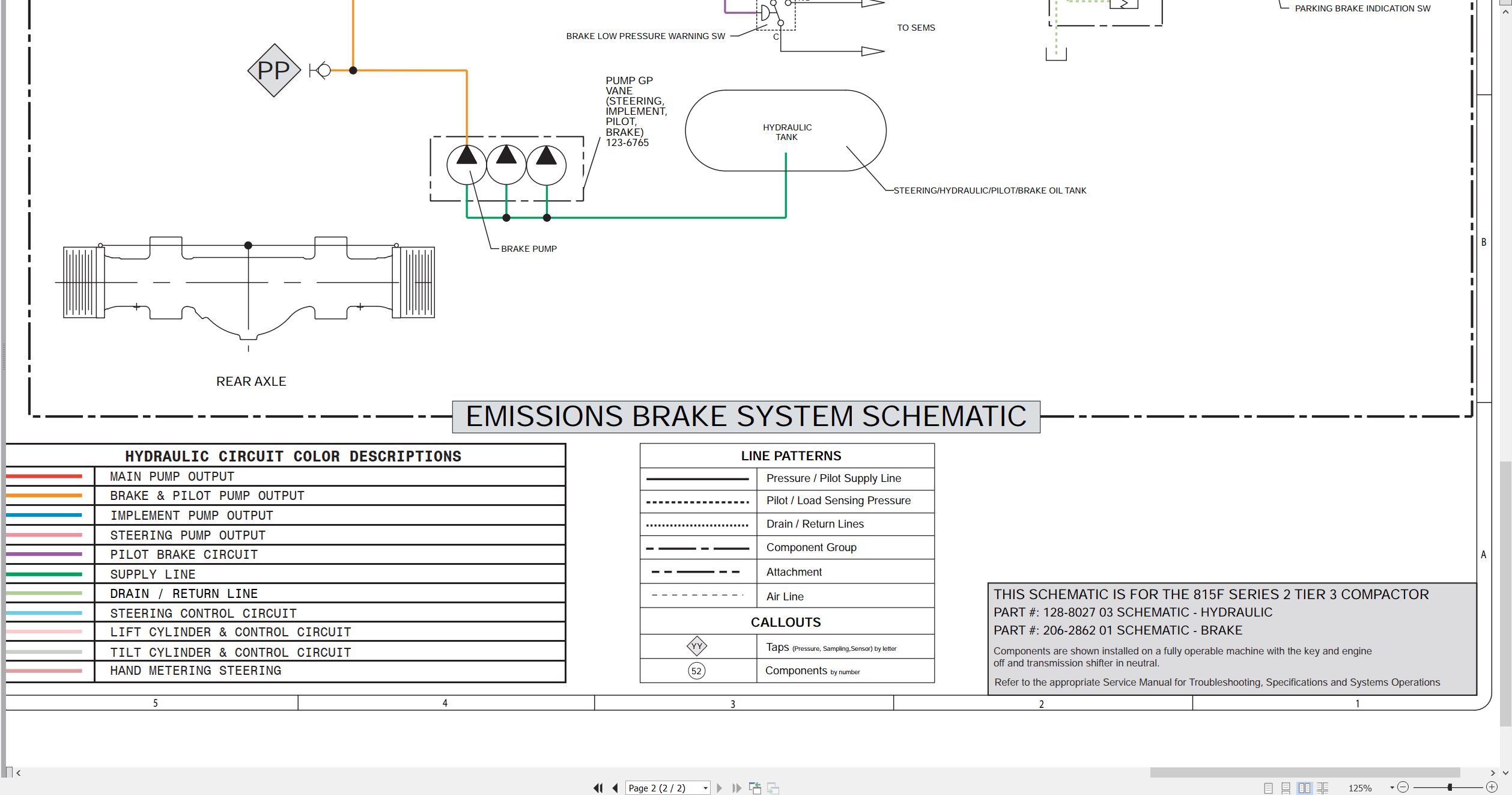
Task: Go to the next page
Action: pos(720,788)
